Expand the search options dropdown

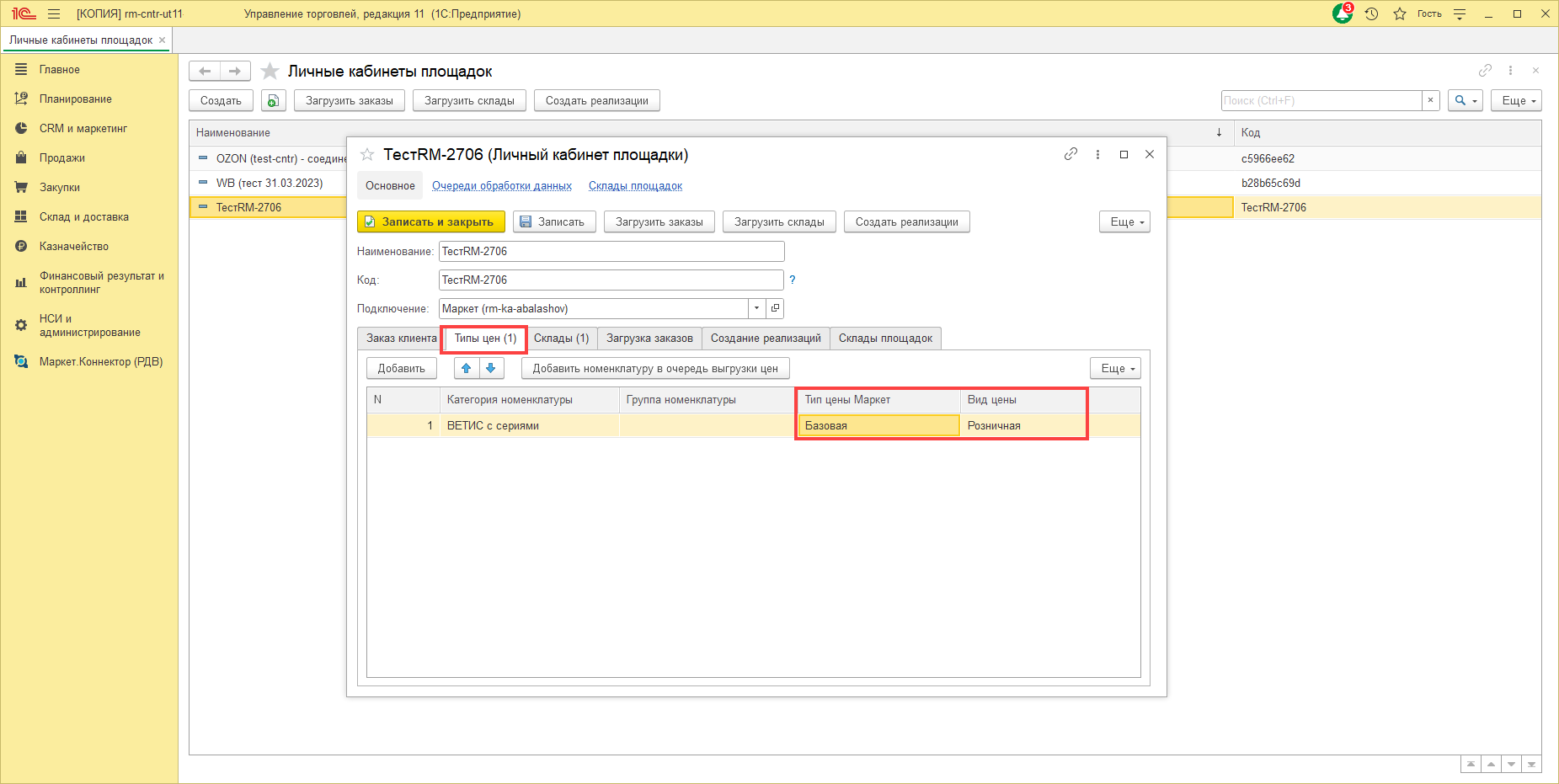[1466, 101]
